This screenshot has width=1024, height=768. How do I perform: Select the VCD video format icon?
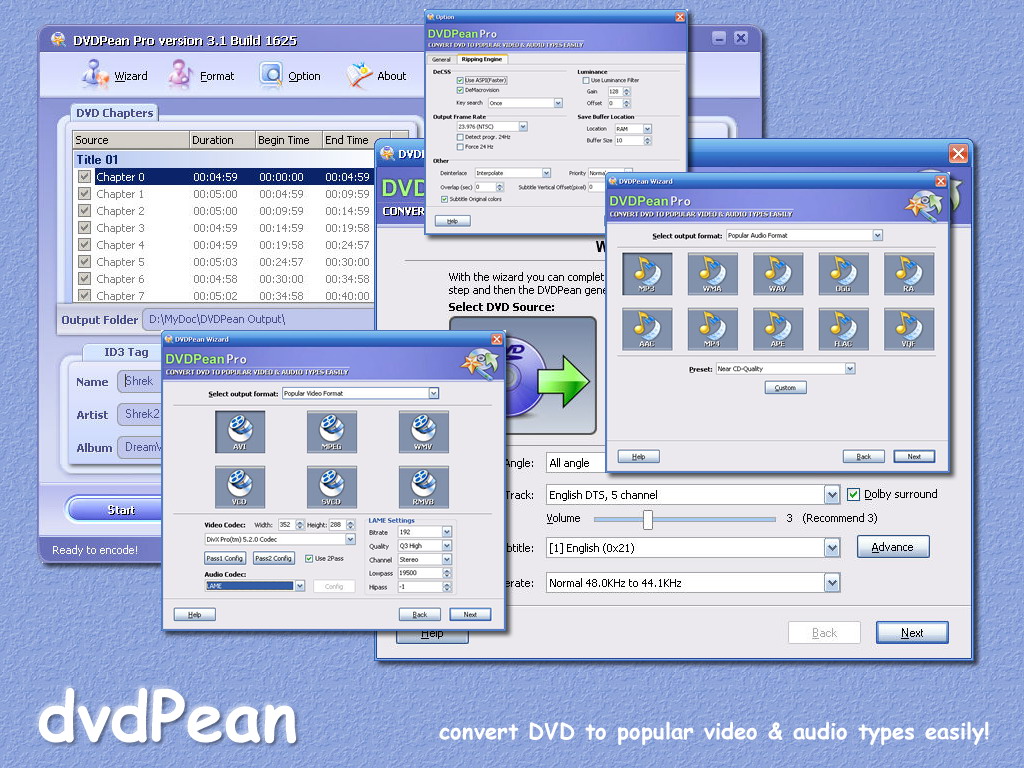point(240,487)
